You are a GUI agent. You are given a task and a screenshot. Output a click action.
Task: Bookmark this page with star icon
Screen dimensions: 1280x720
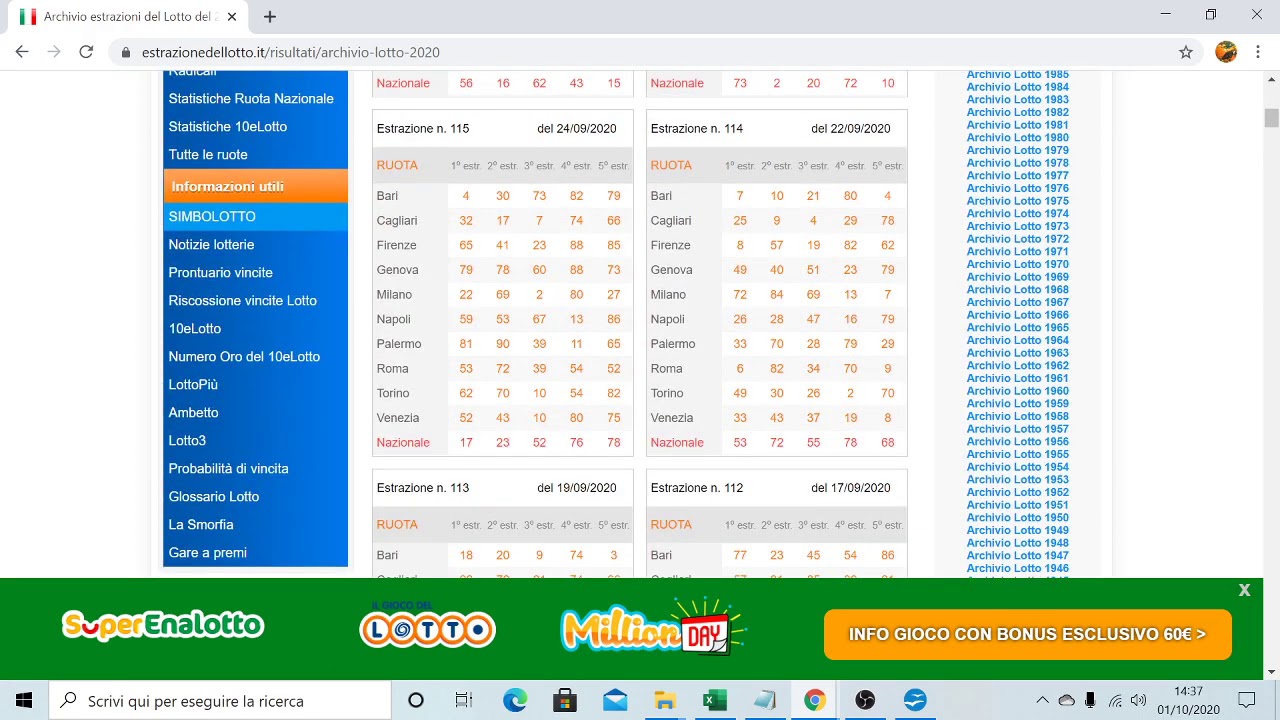click(x=1186, y=52)
